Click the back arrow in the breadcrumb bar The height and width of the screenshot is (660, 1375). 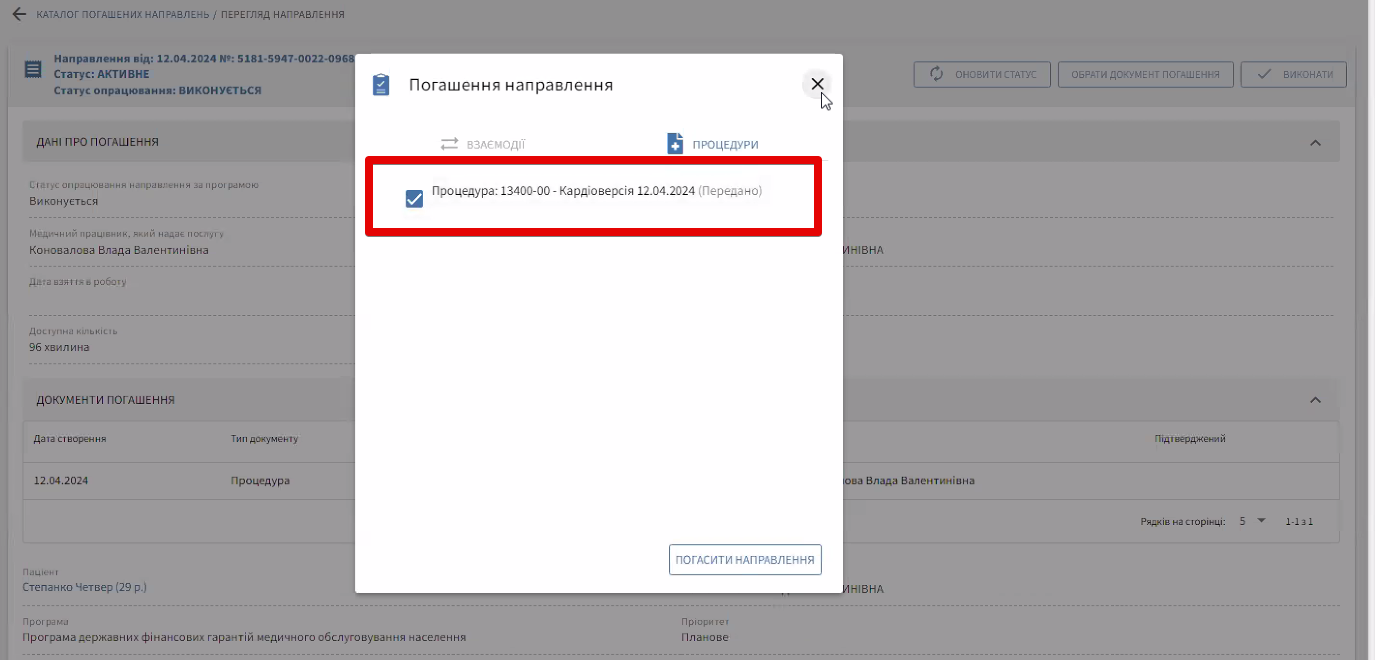[x=18, y=15]
